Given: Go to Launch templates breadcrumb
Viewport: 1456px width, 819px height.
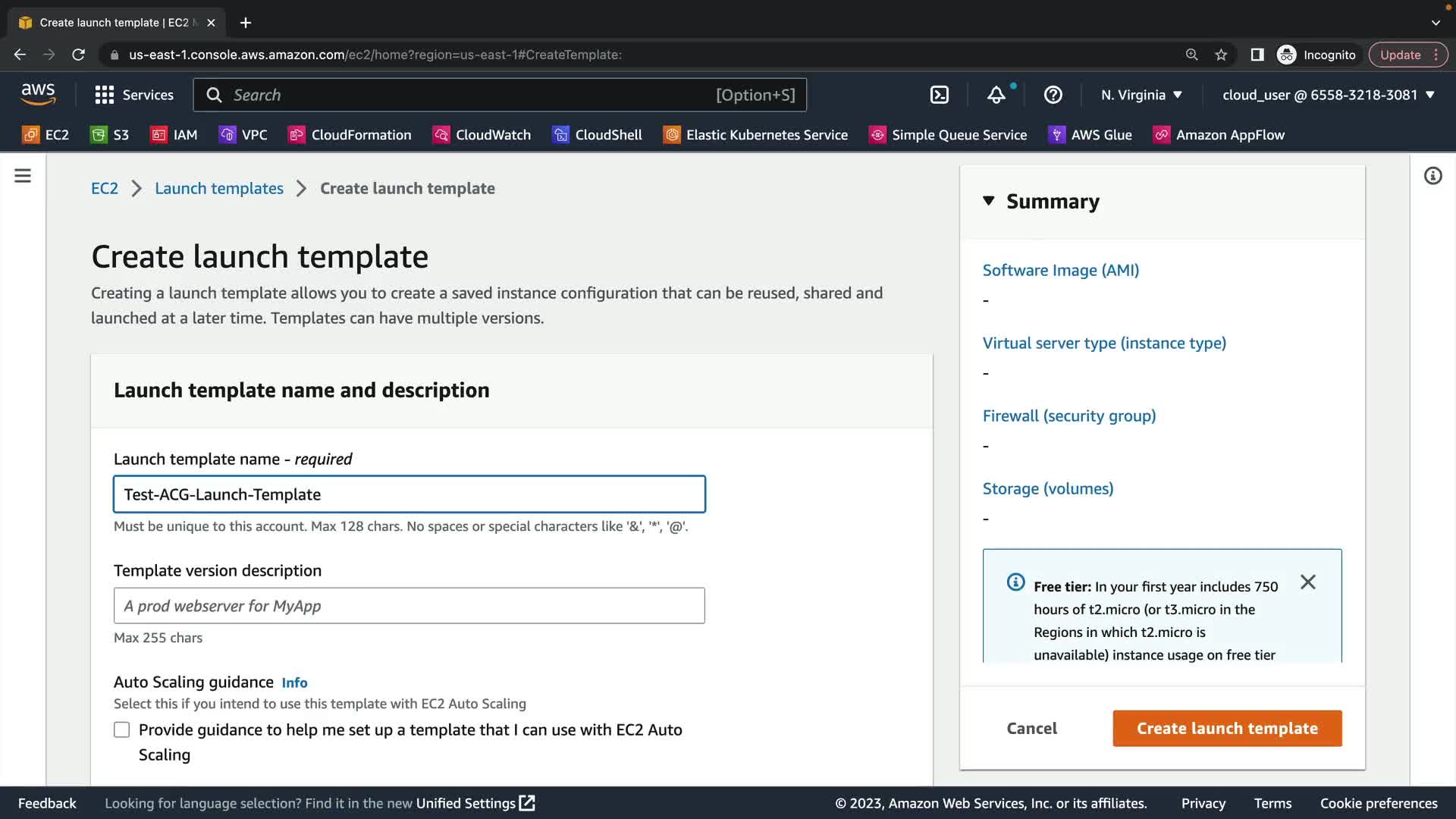Looking at the screenshot, I should pyautogui.click(x=218, y=188).
